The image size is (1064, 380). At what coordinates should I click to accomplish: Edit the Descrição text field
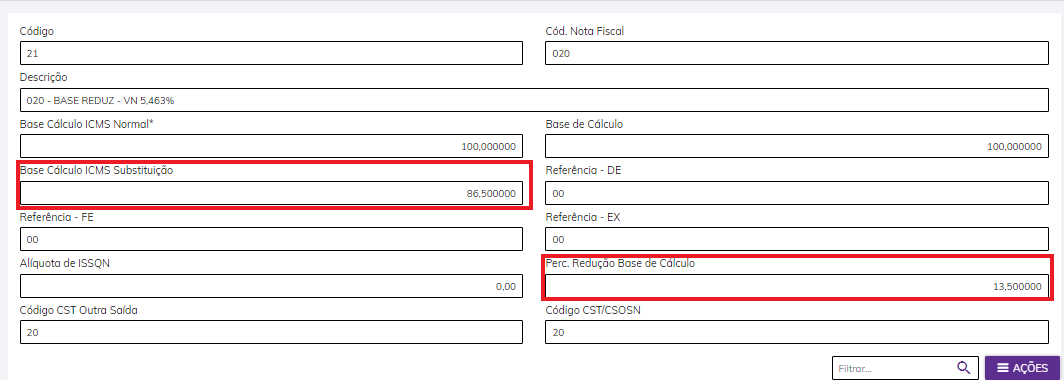tap(535, 100)
